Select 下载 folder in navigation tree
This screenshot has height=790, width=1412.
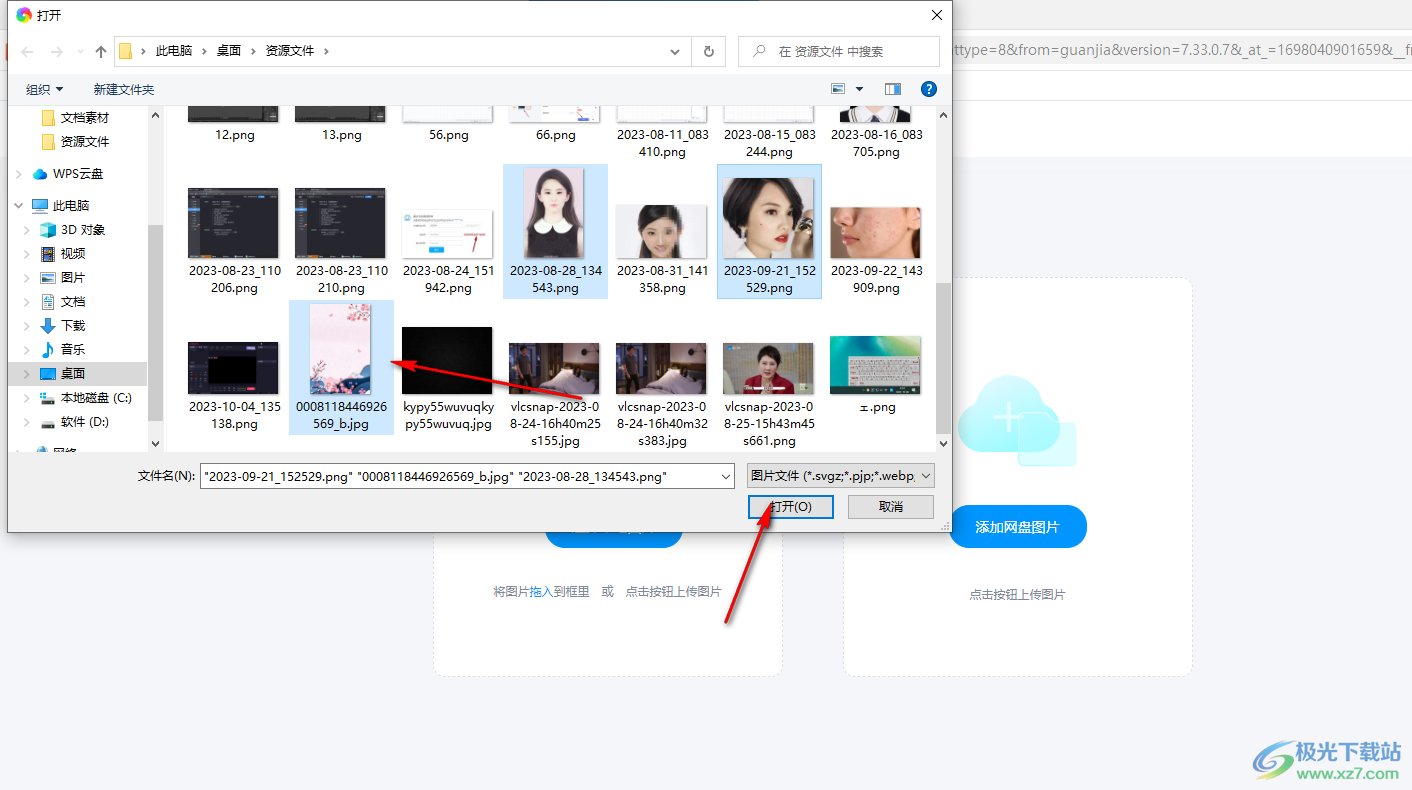pyautogui.click(x=48, y=326)
